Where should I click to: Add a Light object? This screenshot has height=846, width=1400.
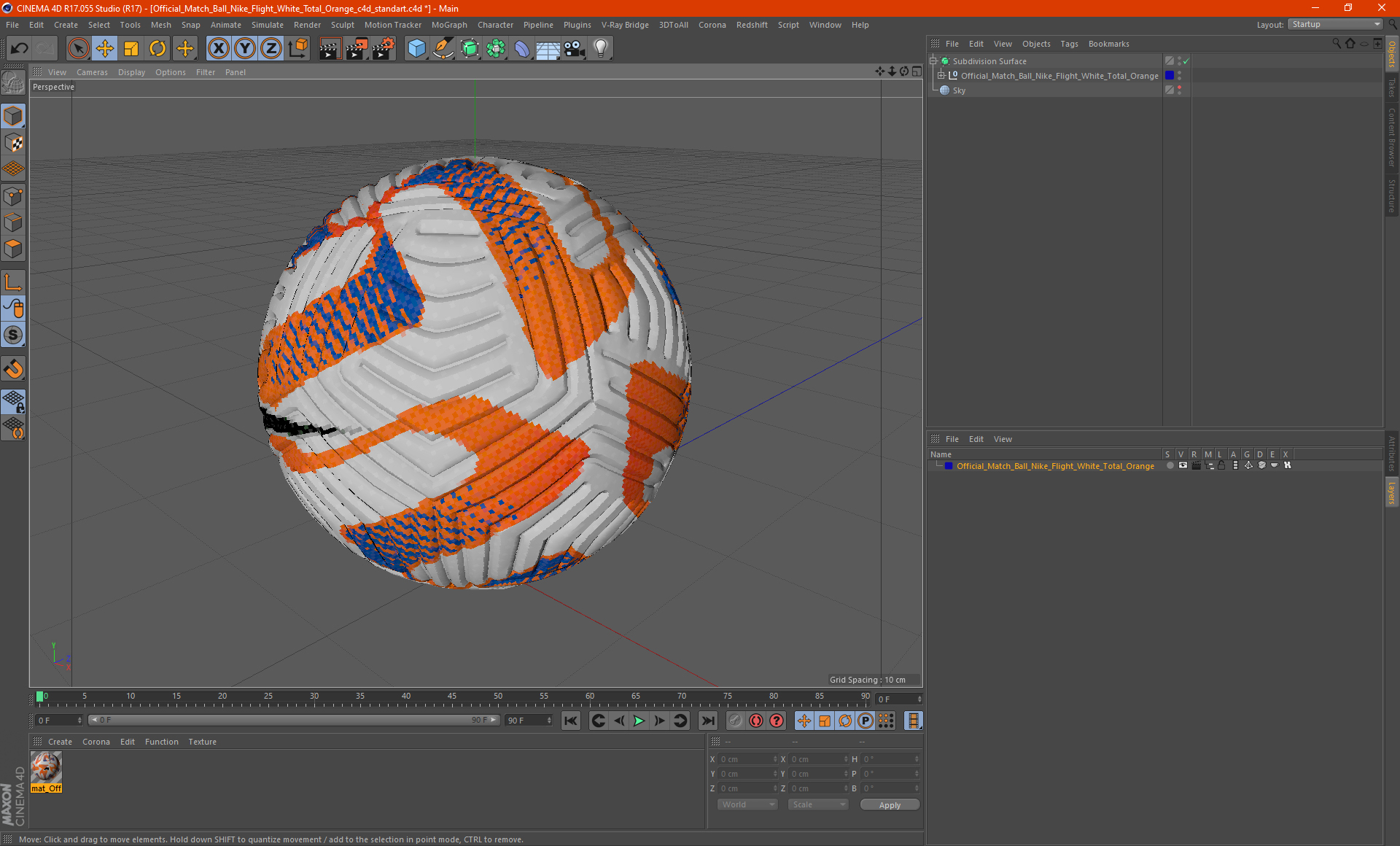point(601,49)
